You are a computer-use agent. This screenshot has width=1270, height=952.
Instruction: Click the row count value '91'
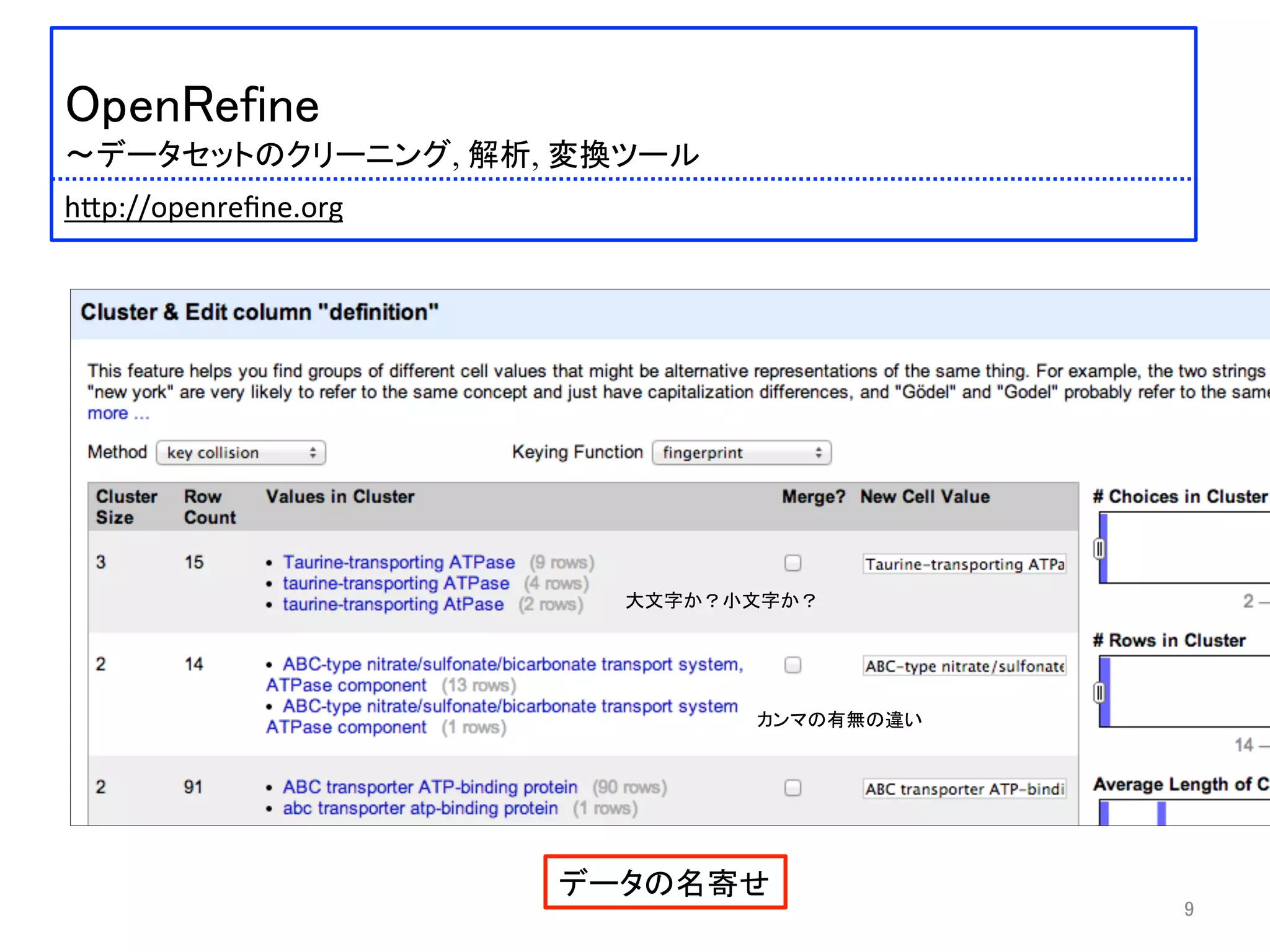coord(193,787)
